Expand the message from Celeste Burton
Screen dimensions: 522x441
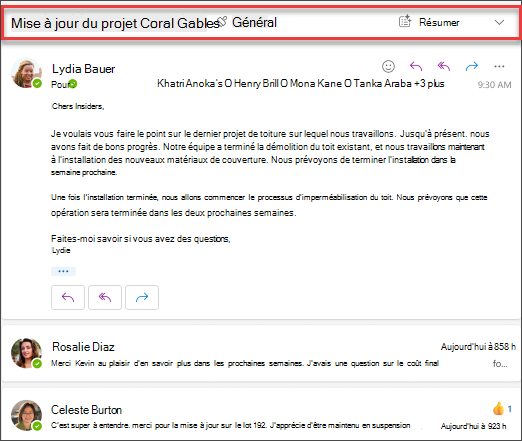click(261, 414)
